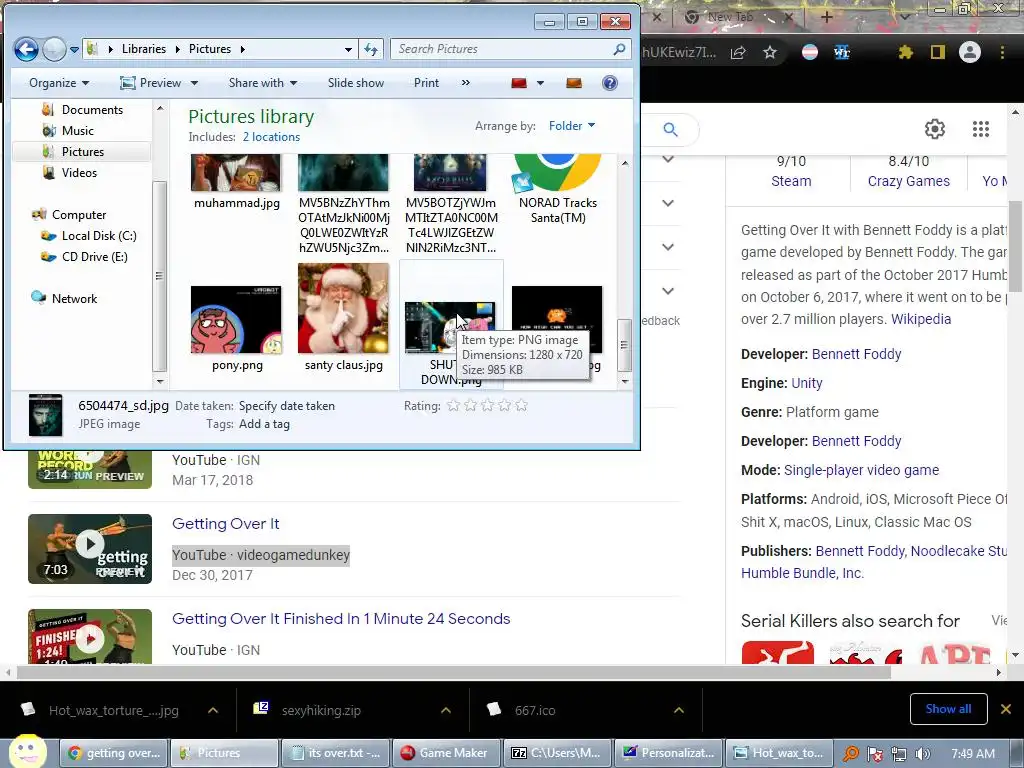Set rating to fifth star
Viewport: 1024px width, 768px height.
(x=521, y=406)
